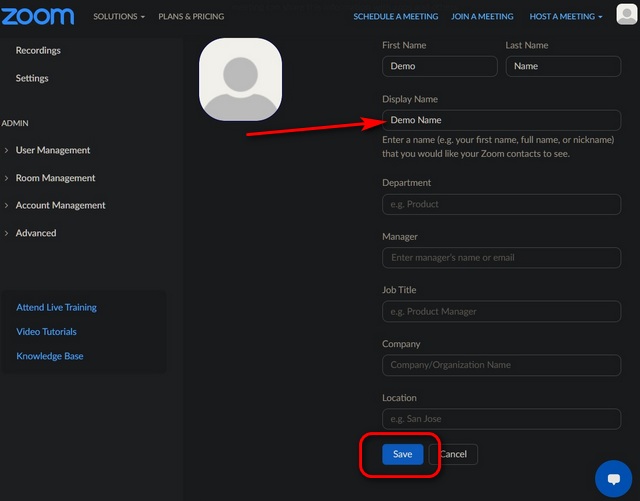640x501 pixels.
Task: Expand the Advanced section
Action: click(36, 233)
